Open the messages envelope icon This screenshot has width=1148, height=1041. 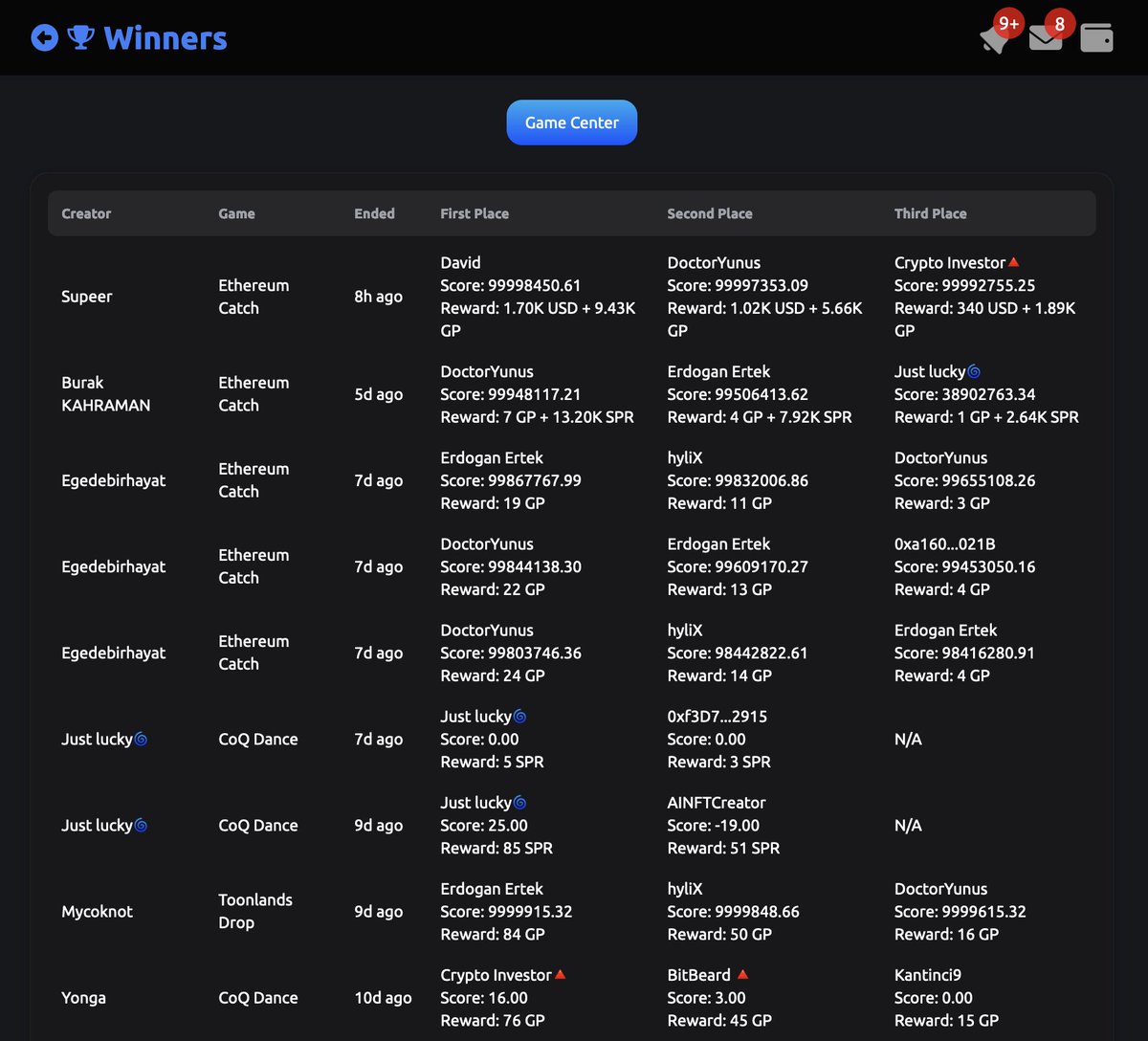pos(1046,38)
